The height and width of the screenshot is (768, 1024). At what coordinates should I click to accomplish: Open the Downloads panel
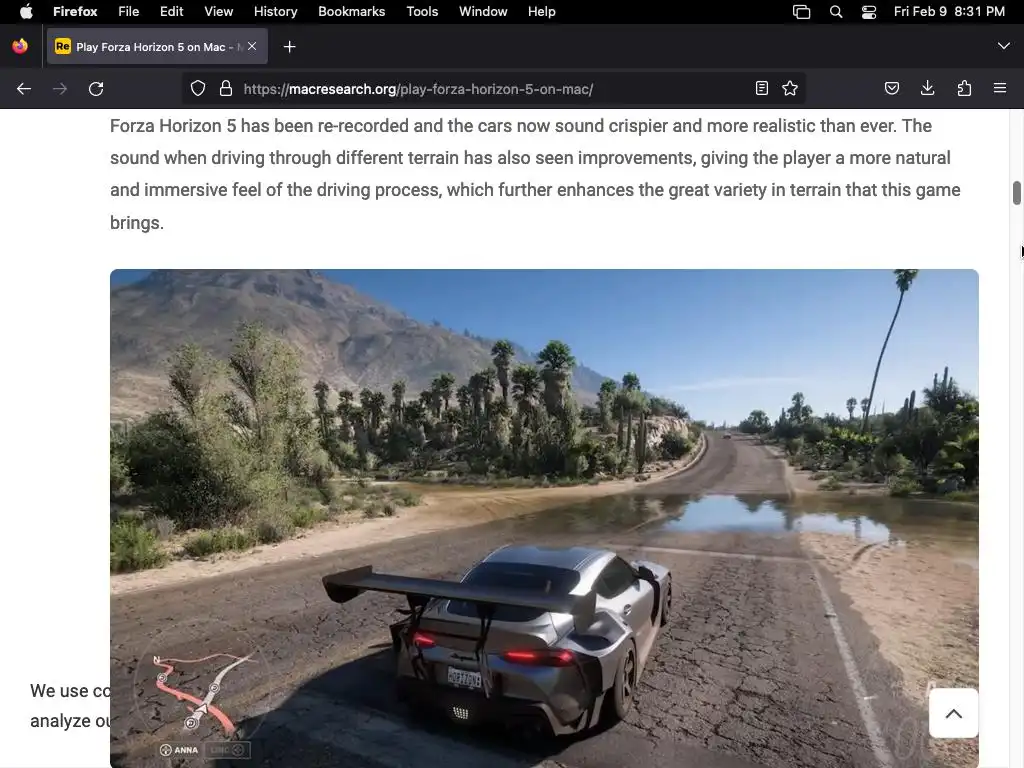coord(927,88)
